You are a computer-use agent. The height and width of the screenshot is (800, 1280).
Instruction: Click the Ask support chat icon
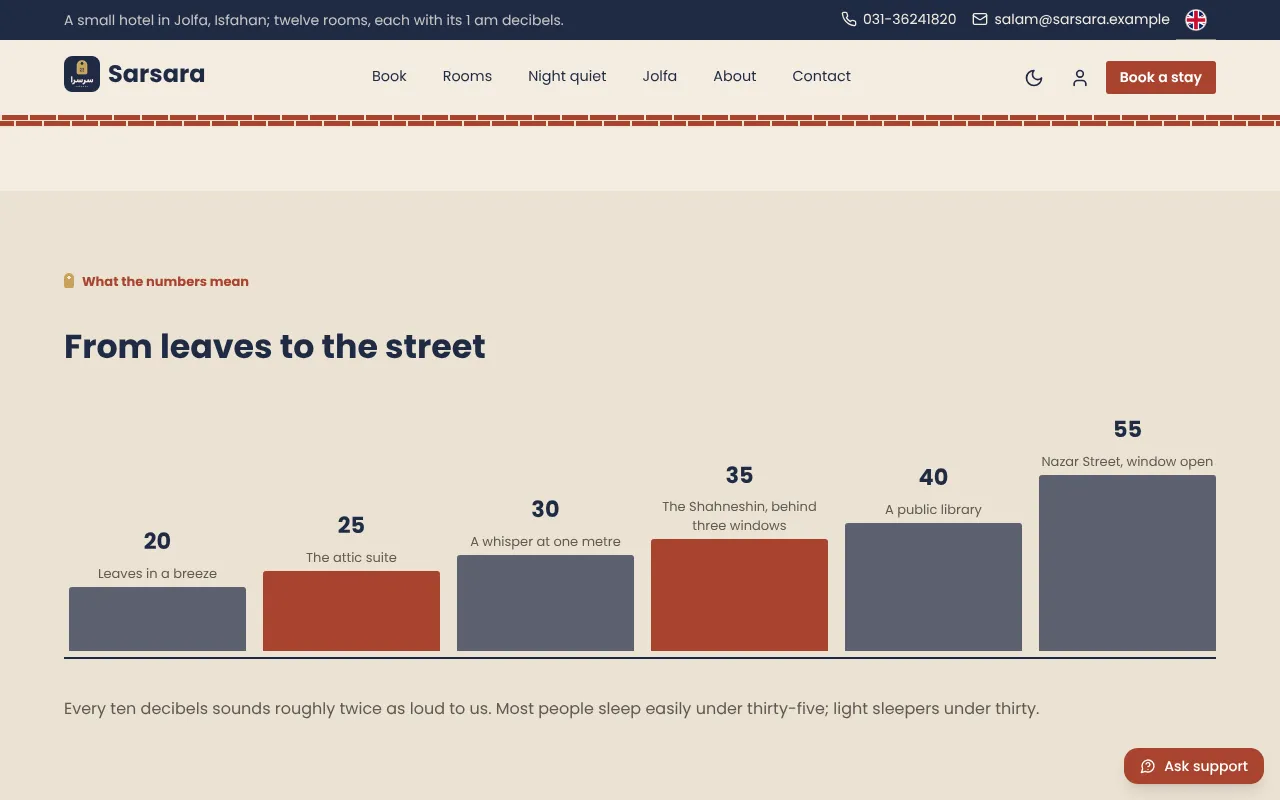point(1148,766)
